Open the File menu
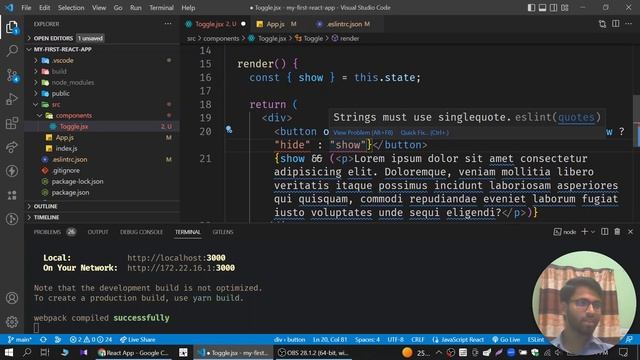The height and width of the screenshot is (360, 640). coord(26,7)
